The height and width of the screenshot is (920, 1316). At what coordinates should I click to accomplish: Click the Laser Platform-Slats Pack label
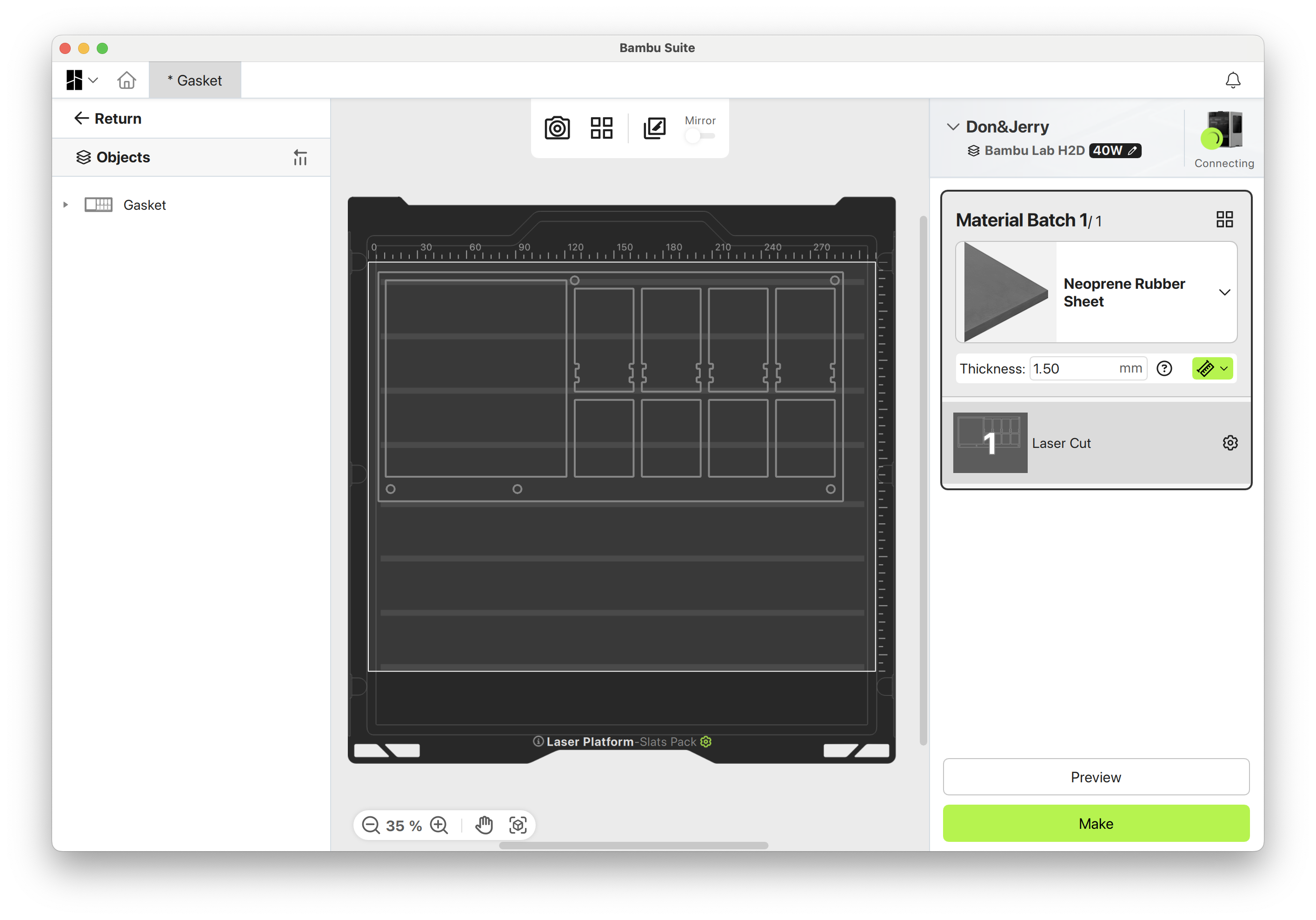pyautogui.click(x=621, y=742)
